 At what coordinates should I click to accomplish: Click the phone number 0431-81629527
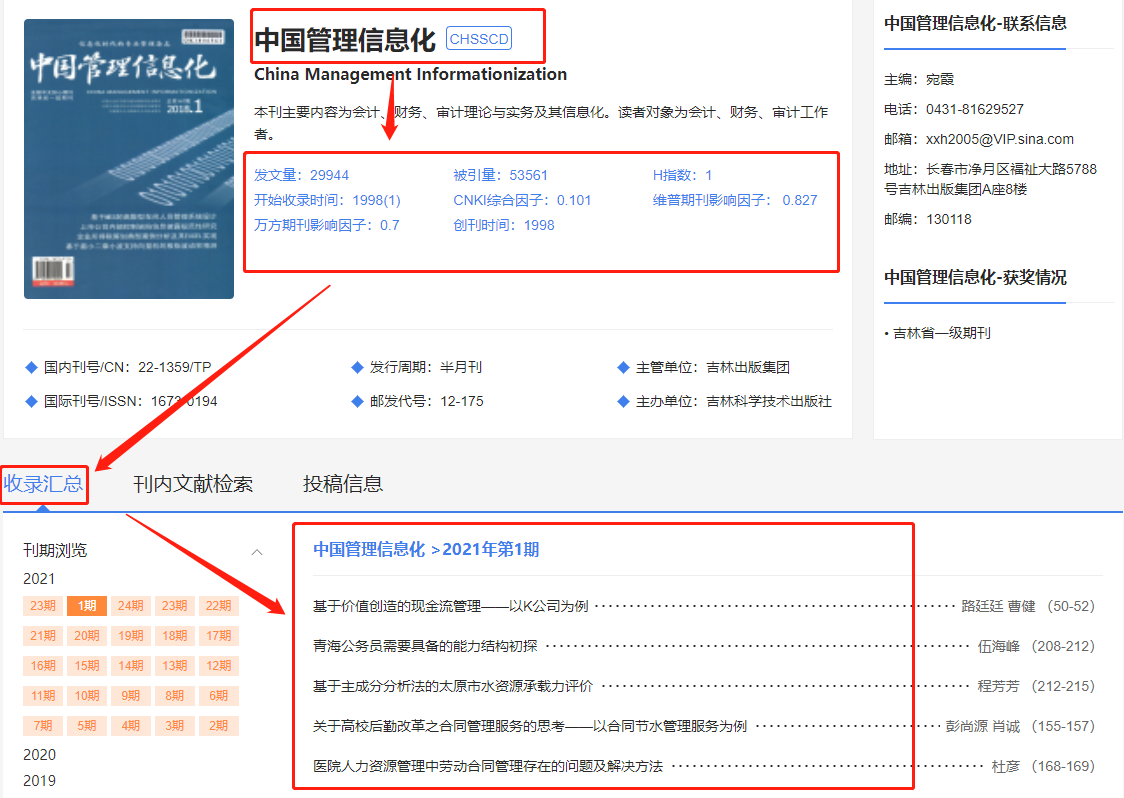[974, 110]
